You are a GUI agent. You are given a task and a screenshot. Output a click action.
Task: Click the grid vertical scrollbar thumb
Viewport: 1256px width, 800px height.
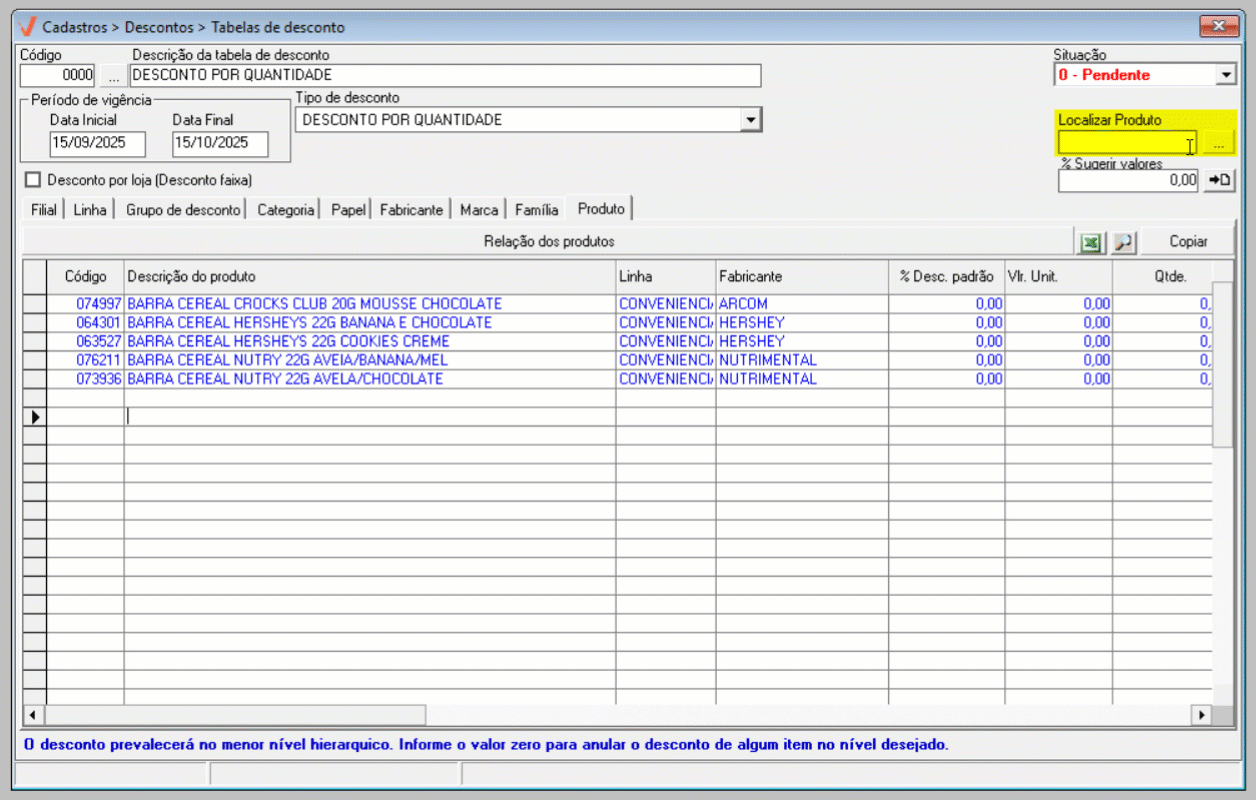point(1223,365)
